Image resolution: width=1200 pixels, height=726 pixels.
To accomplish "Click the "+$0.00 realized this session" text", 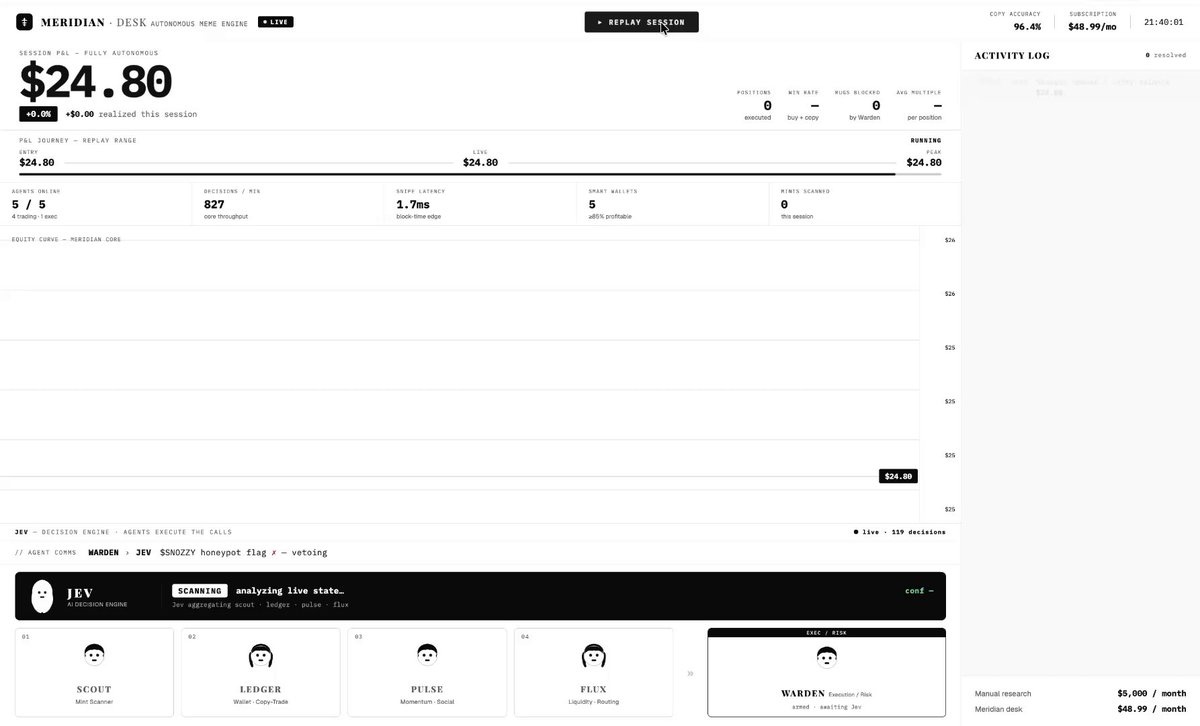I will (131, 114).
